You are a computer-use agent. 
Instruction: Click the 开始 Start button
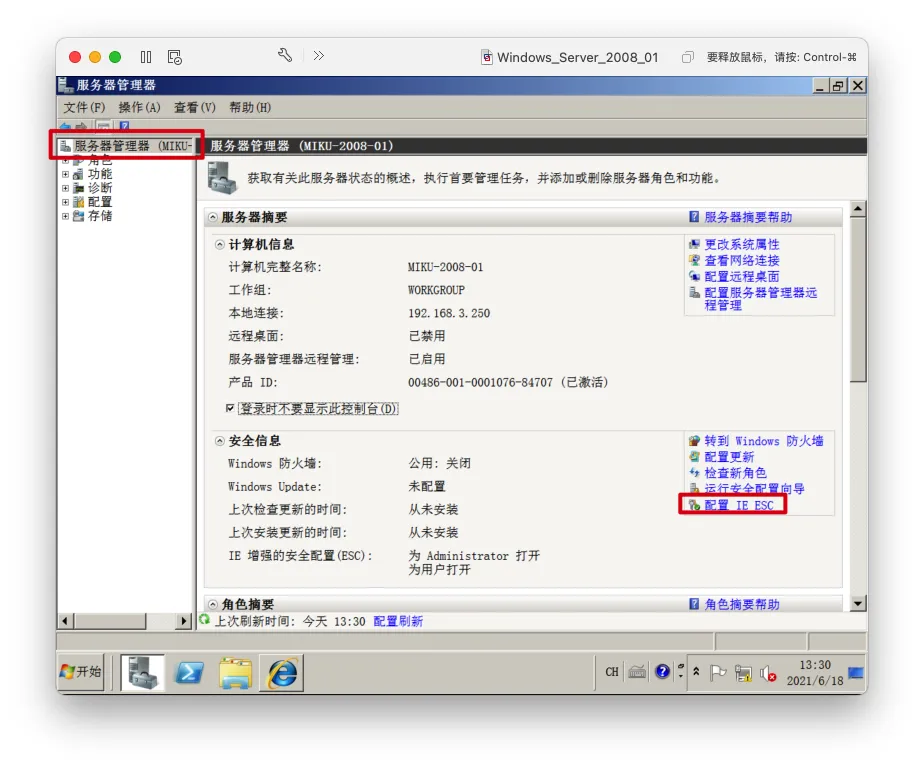80,672
